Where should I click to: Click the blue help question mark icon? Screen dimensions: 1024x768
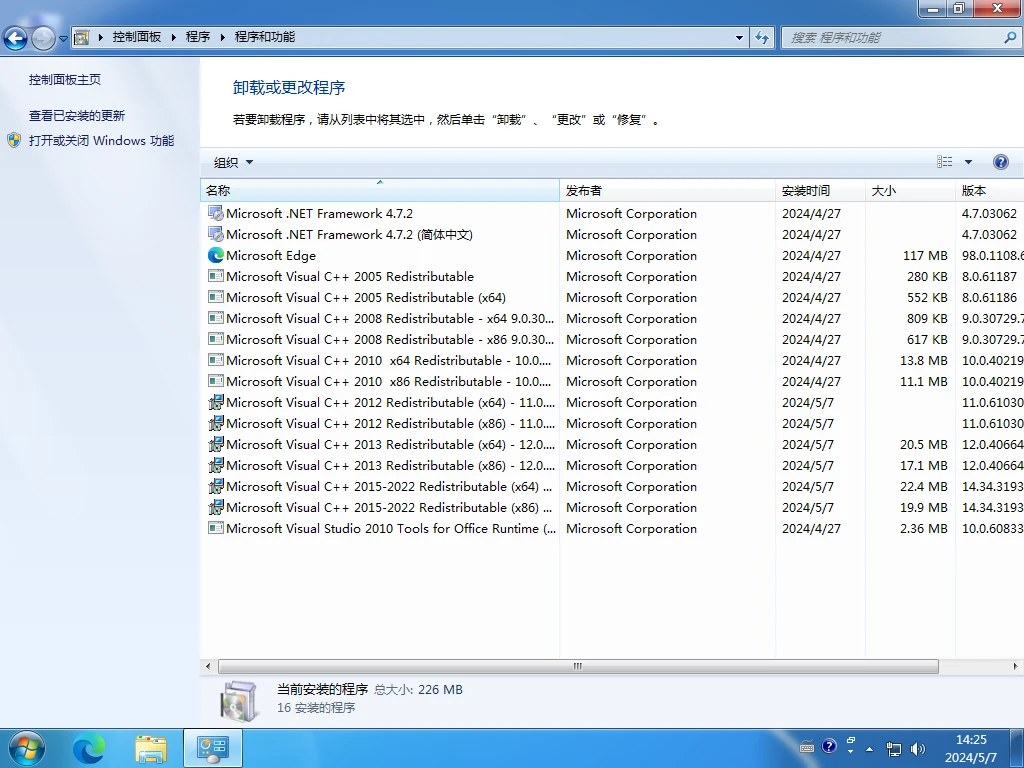(x=1000, y=162)
